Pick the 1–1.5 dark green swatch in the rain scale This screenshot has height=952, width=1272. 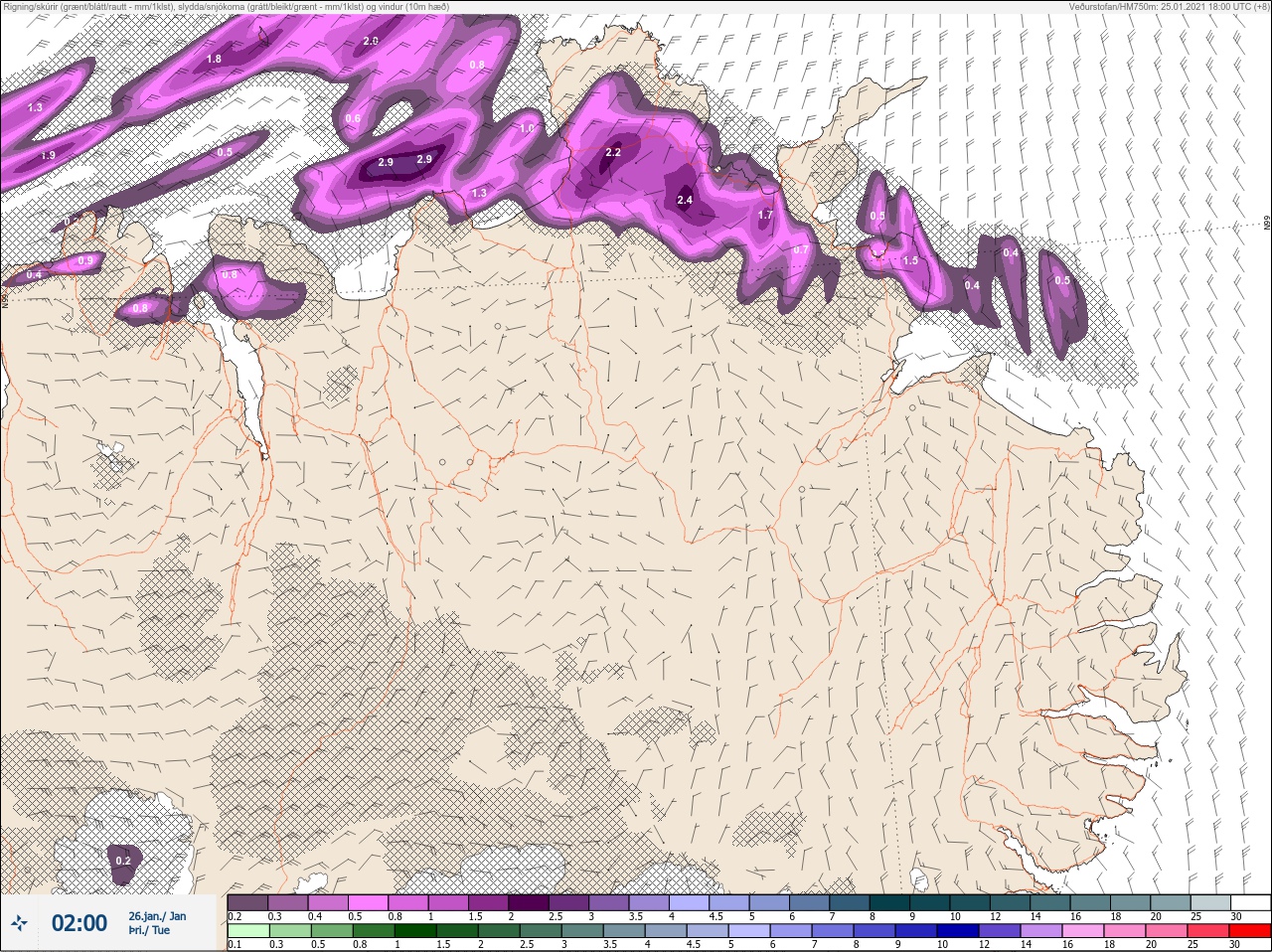point(413,931)
